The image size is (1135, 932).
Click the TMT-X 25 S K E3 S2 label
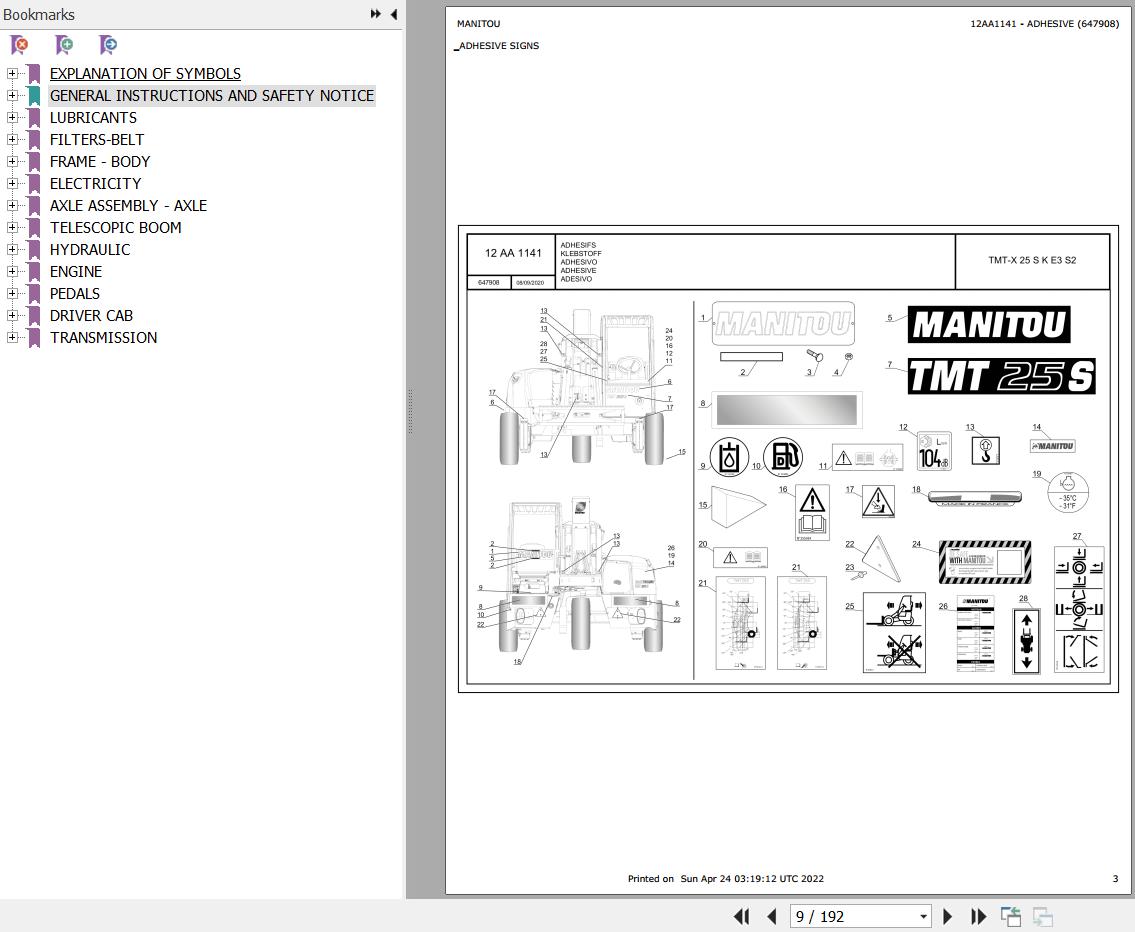(x=1032, y=260)
